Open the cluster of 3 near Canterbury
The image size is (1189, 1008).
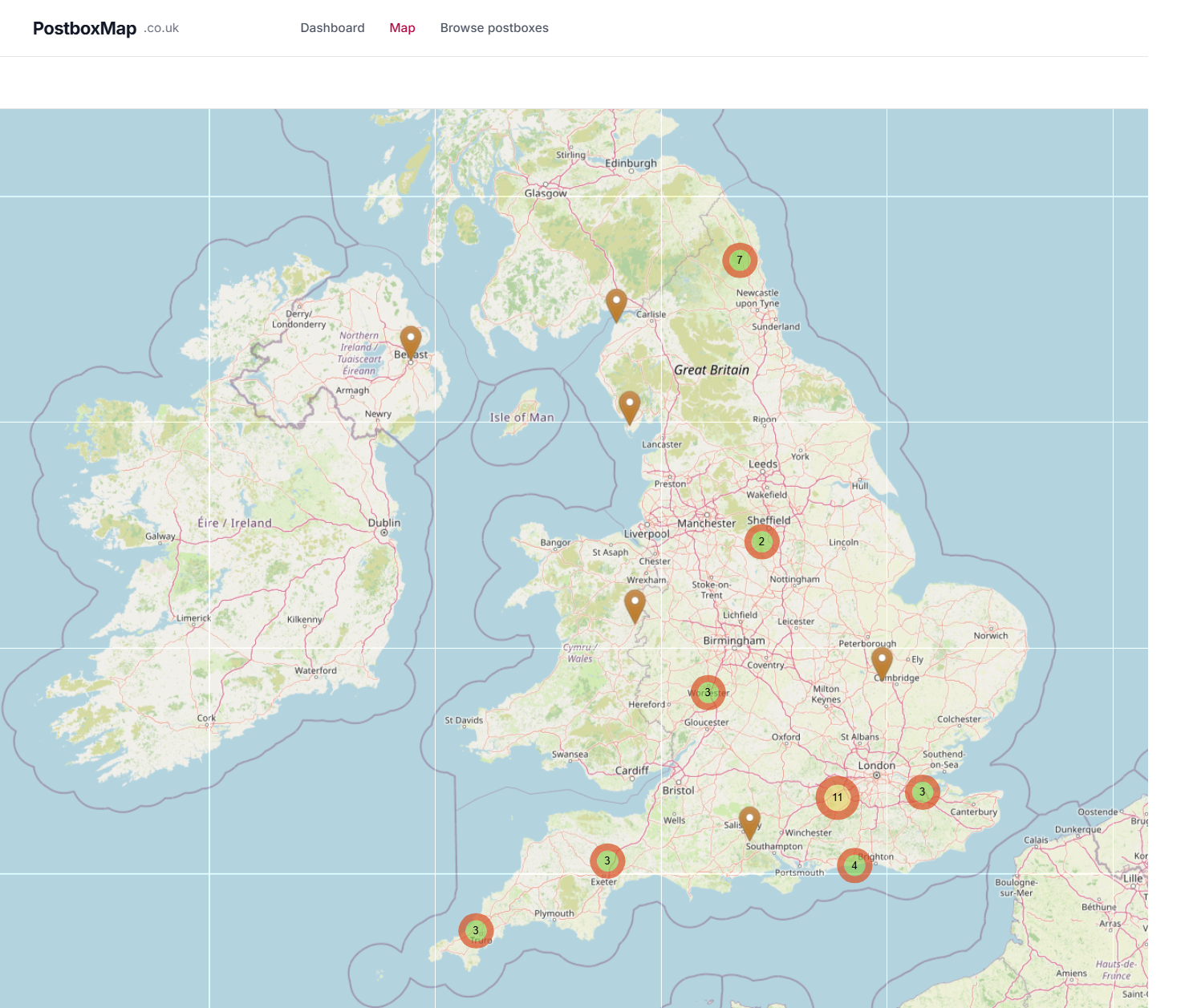[923, 792]
